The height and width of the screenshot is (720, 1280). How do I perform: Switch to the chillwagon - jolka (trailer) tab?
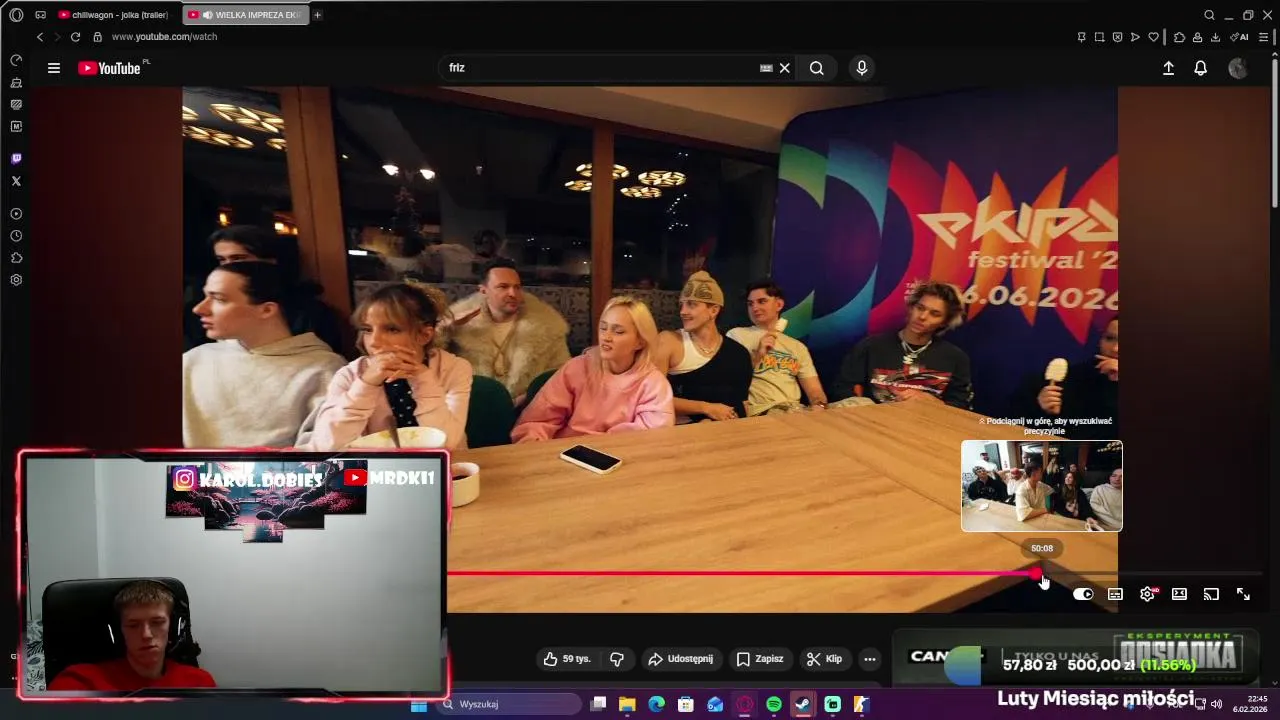113,15
